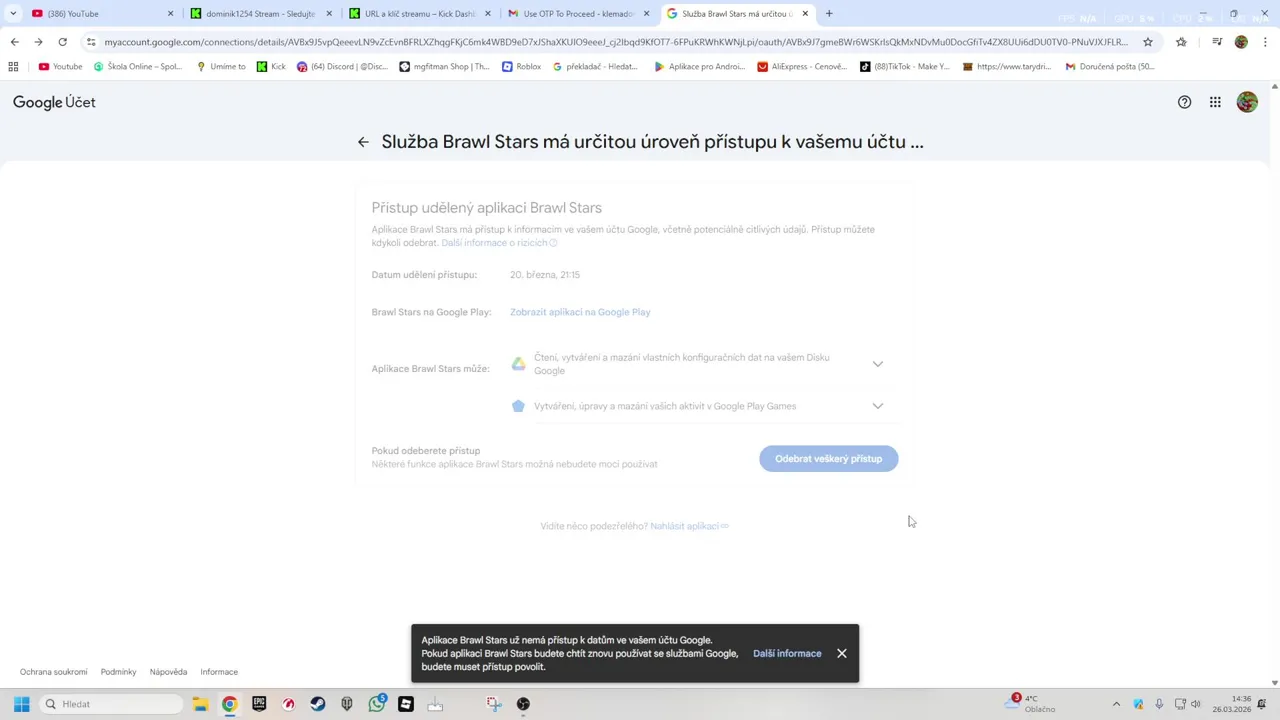The height and width of the screenshot is (720, 1280).
Task: Open Chrome menu three dots
Action: coord(1265,42)
